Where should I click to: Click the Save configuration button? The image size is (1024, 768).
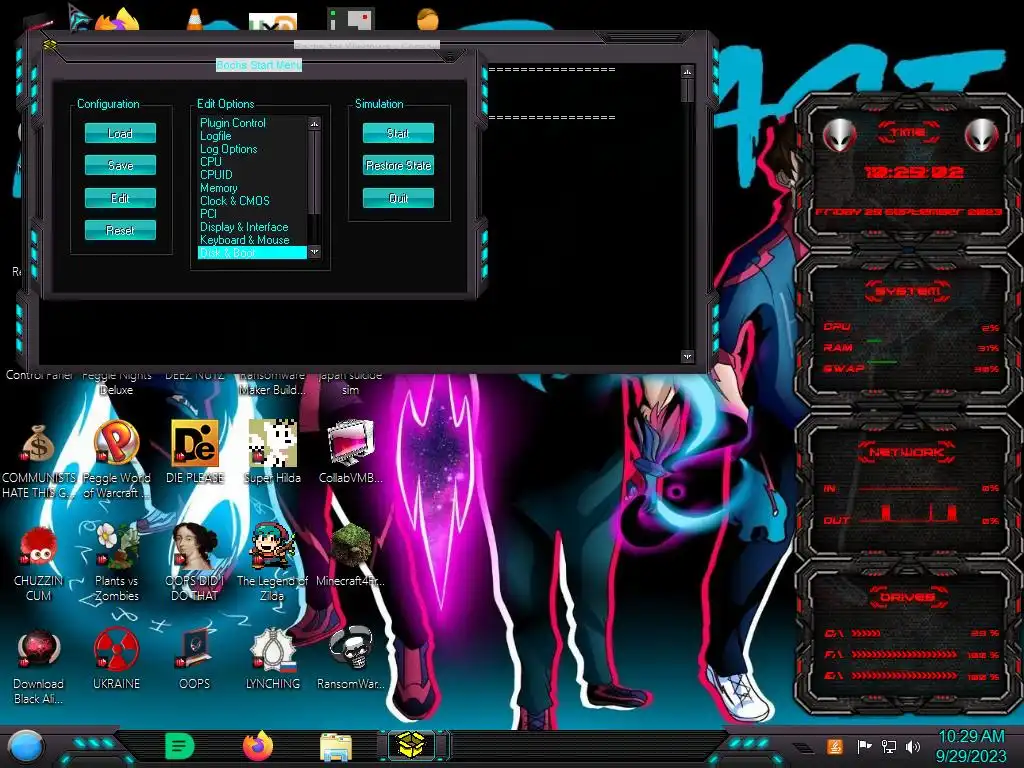(120, 165)
